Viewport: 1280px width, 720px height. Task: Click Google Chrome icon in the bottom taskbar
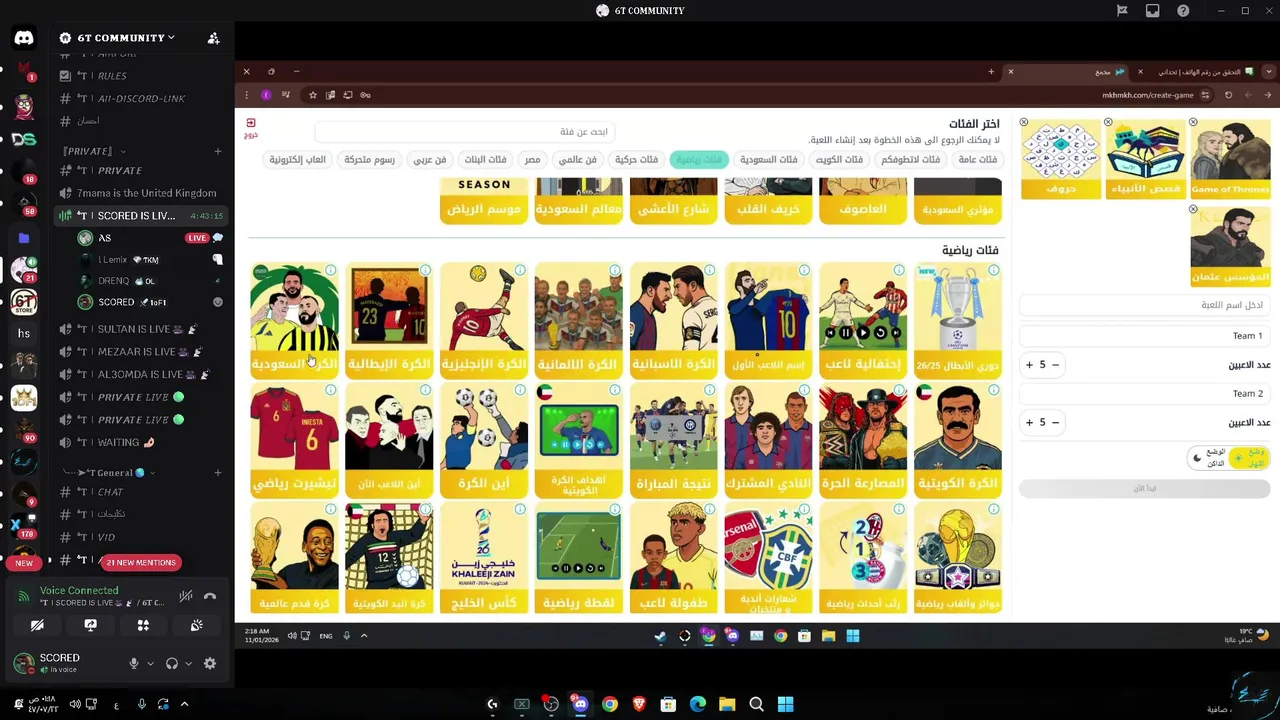610,705
